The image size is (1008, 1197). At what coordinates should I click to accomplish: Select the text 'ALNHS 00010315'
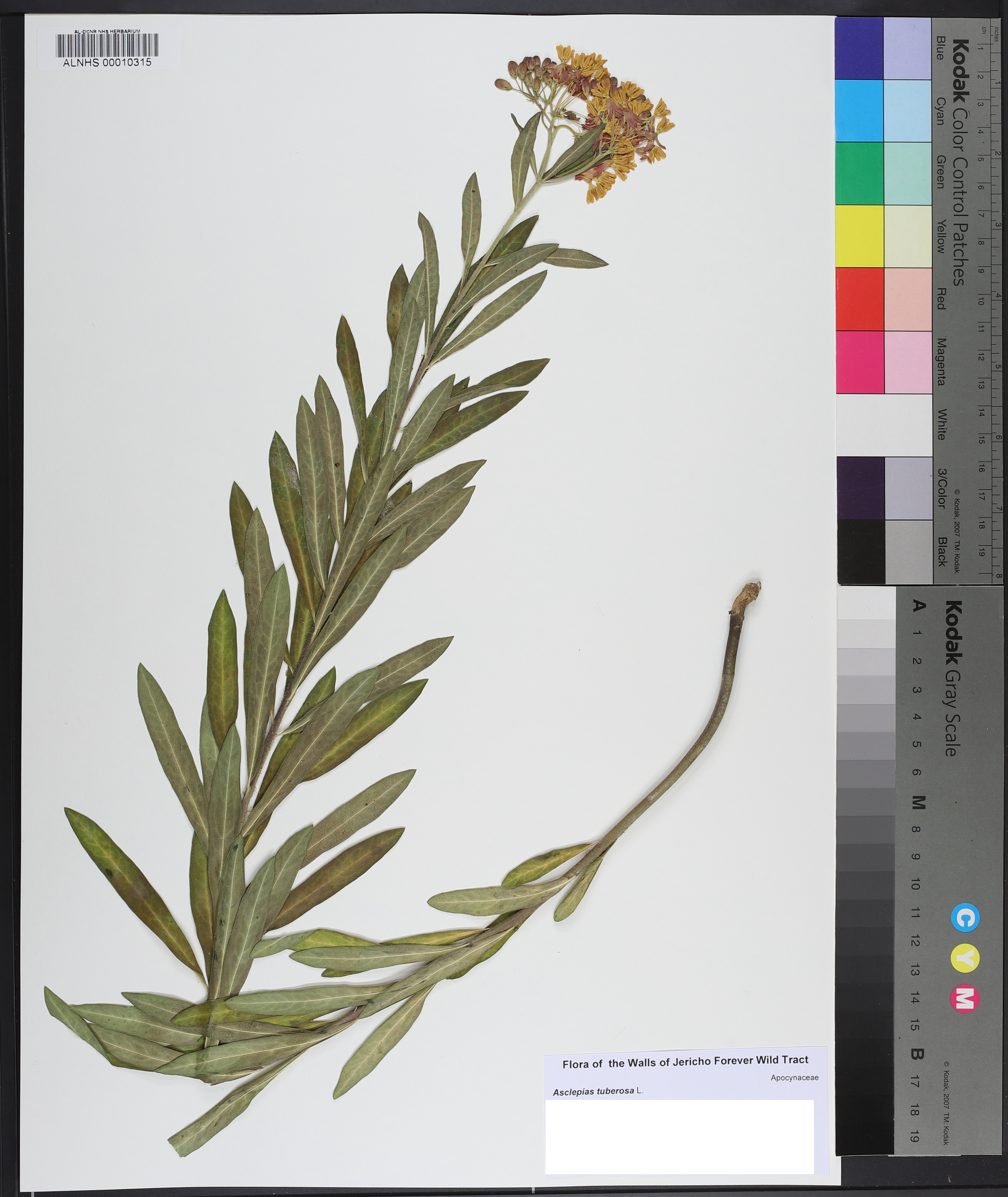click(107, 62)
